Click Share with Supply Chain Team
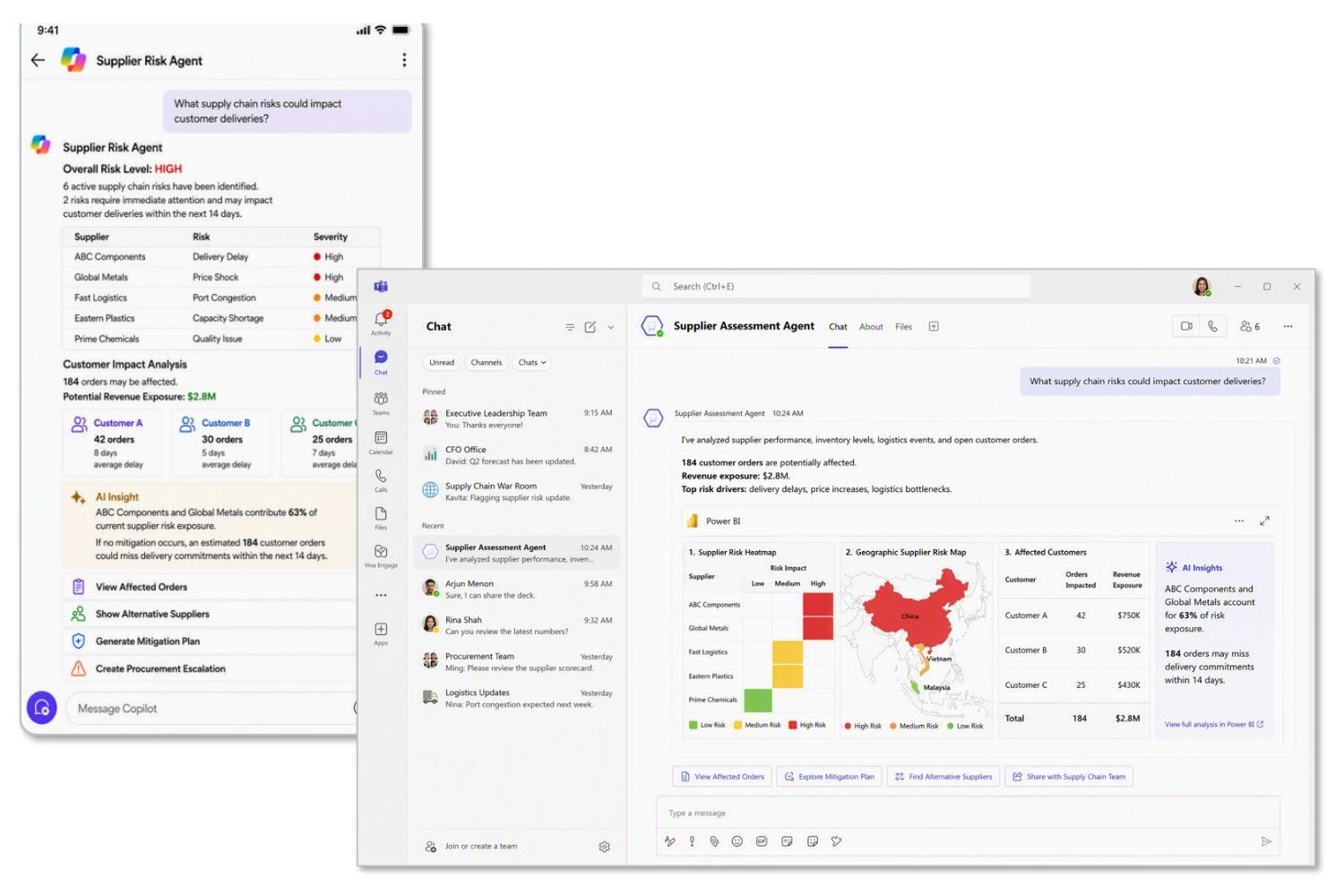The height and width of the screenshot is (896, 1344). [x=1069, y=777]
